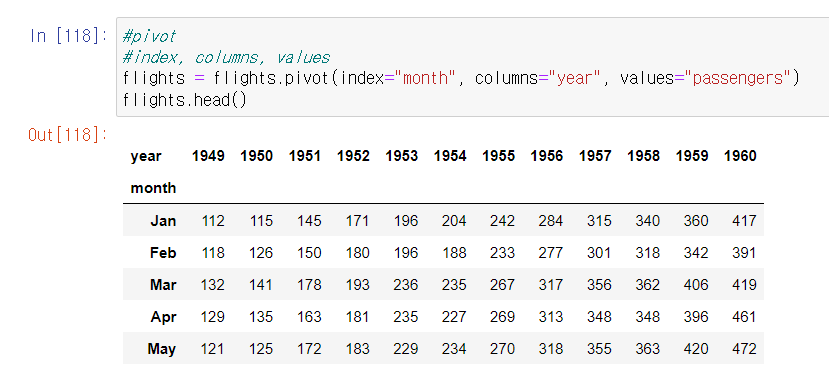
Task: Select the 1955 column header
Action: coord(499,156)
